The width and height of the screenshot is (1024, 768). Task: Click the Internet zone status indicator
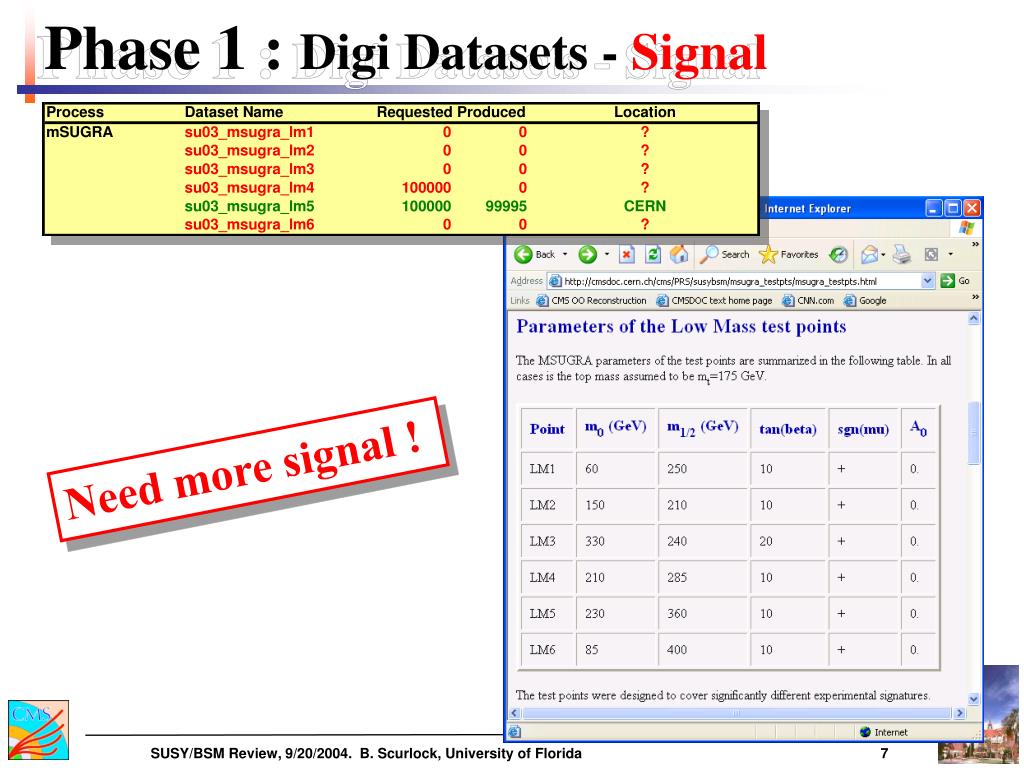[884, 732]
